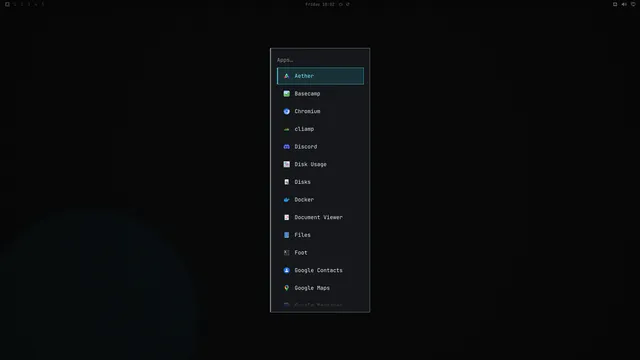Select the "Google Maps" entry text
Image resolution: width=640 pixels, height=360 pixels.
coord(312,288)
